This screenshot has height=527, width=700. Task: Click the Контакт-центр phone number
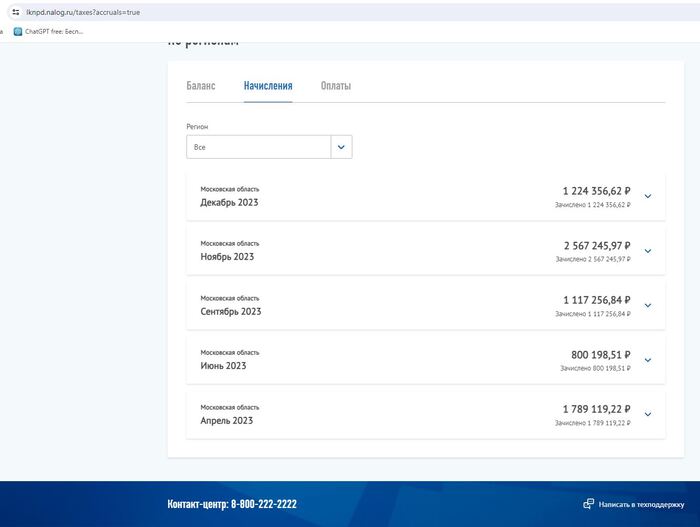click(x=263, y=504)
